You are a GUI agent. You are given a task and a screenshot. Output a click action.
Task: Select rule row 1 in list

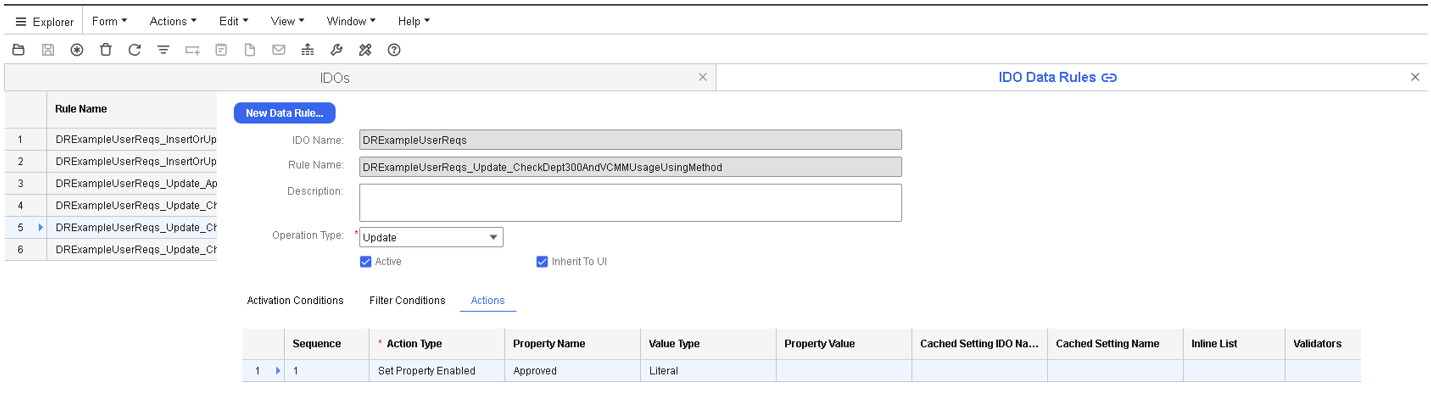[x=111, y=139]
